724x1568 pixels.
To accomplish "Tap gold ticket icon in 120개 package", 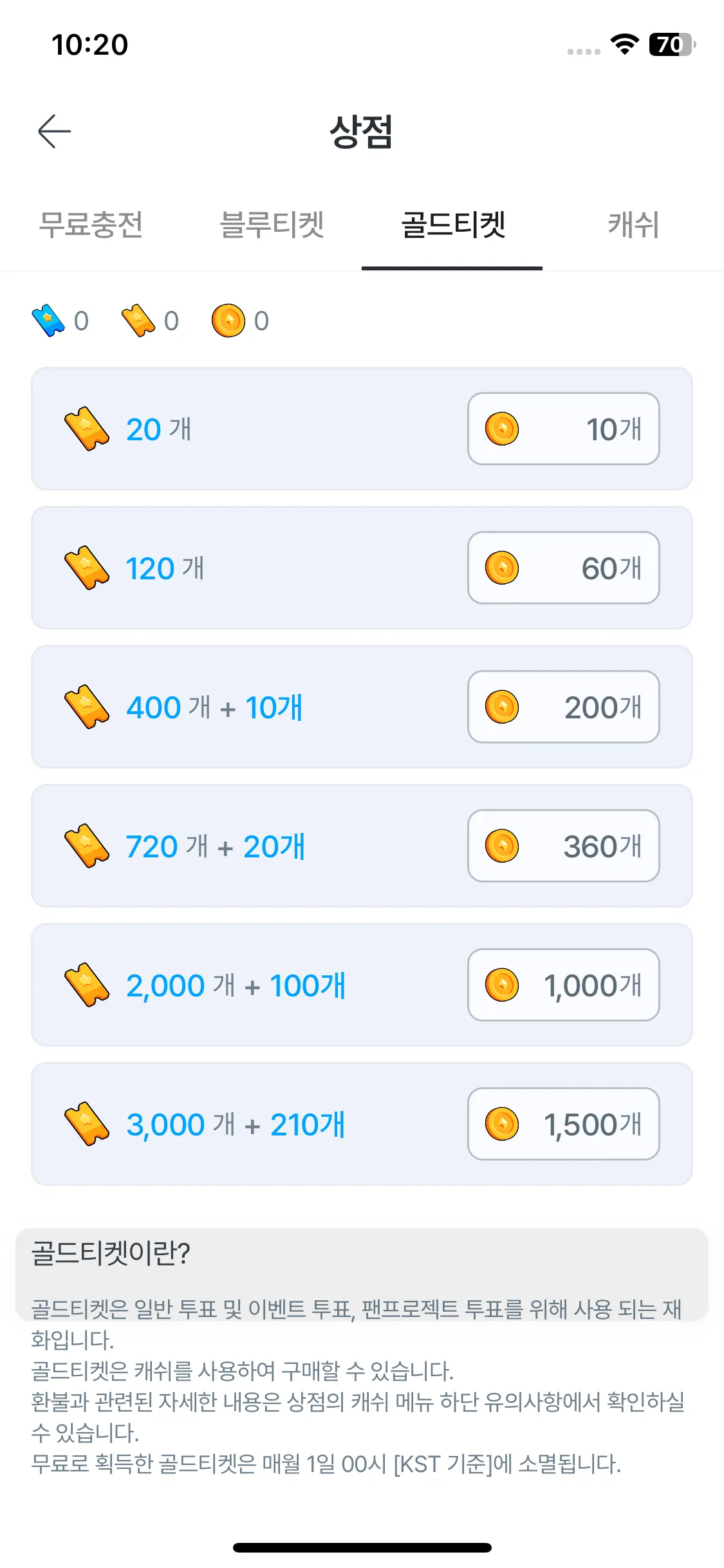I will [x=87, y=568].
